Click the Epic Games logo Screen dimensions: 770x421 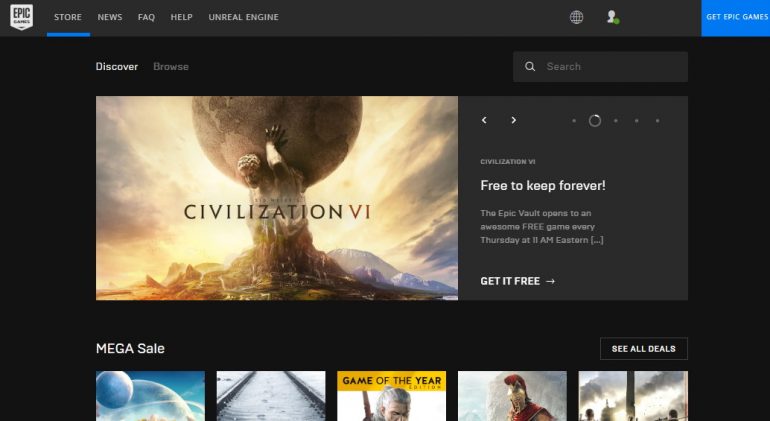(22, 17)
